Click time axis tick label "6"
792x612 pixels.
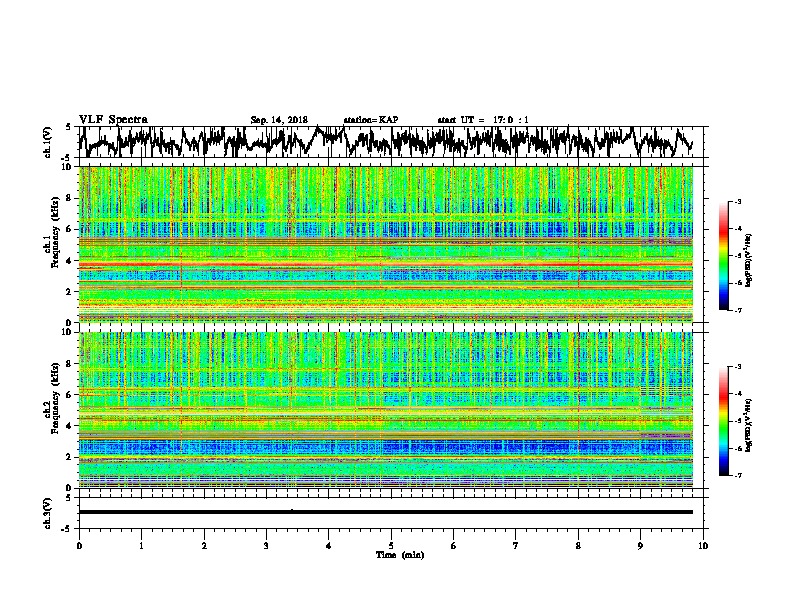coord(454,546)
